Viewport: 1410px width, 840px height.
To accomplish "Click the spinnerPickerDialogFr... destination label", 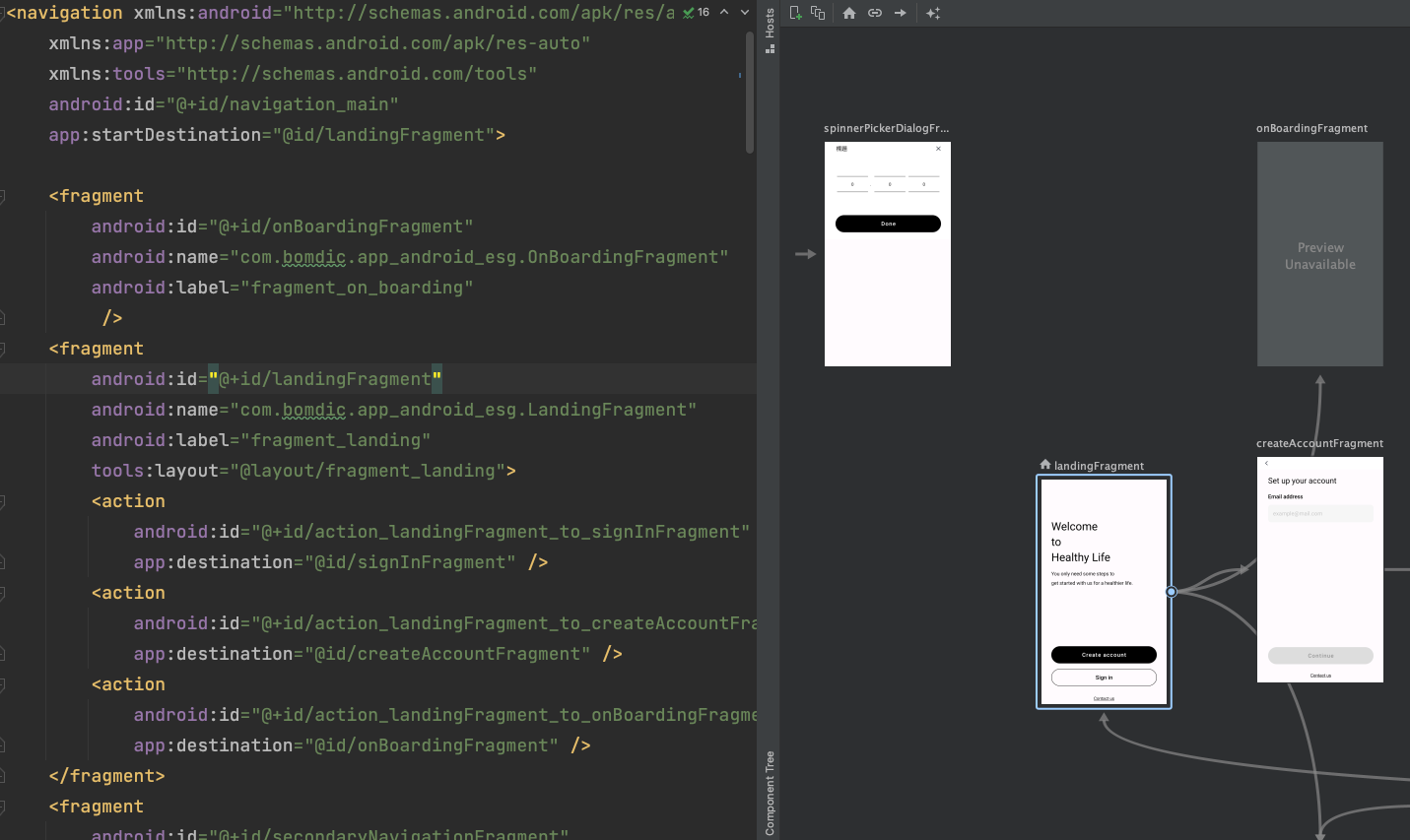I will pos(887,128).
